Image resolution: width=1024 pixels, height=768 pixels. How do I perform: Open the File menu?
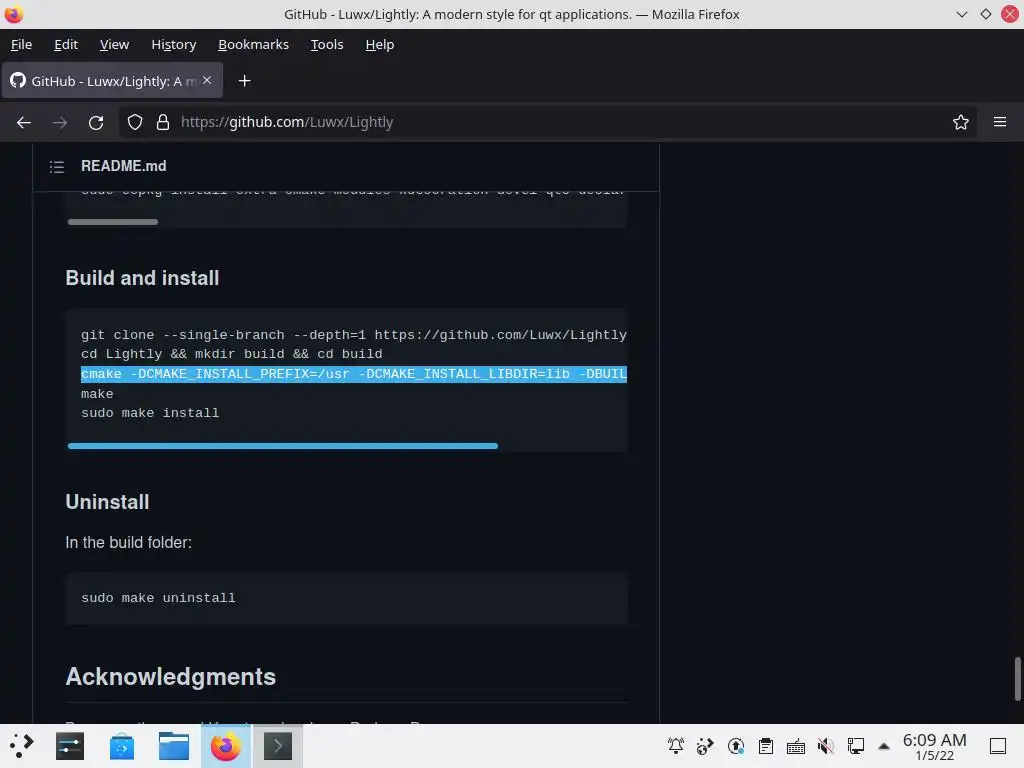point(22,44)
